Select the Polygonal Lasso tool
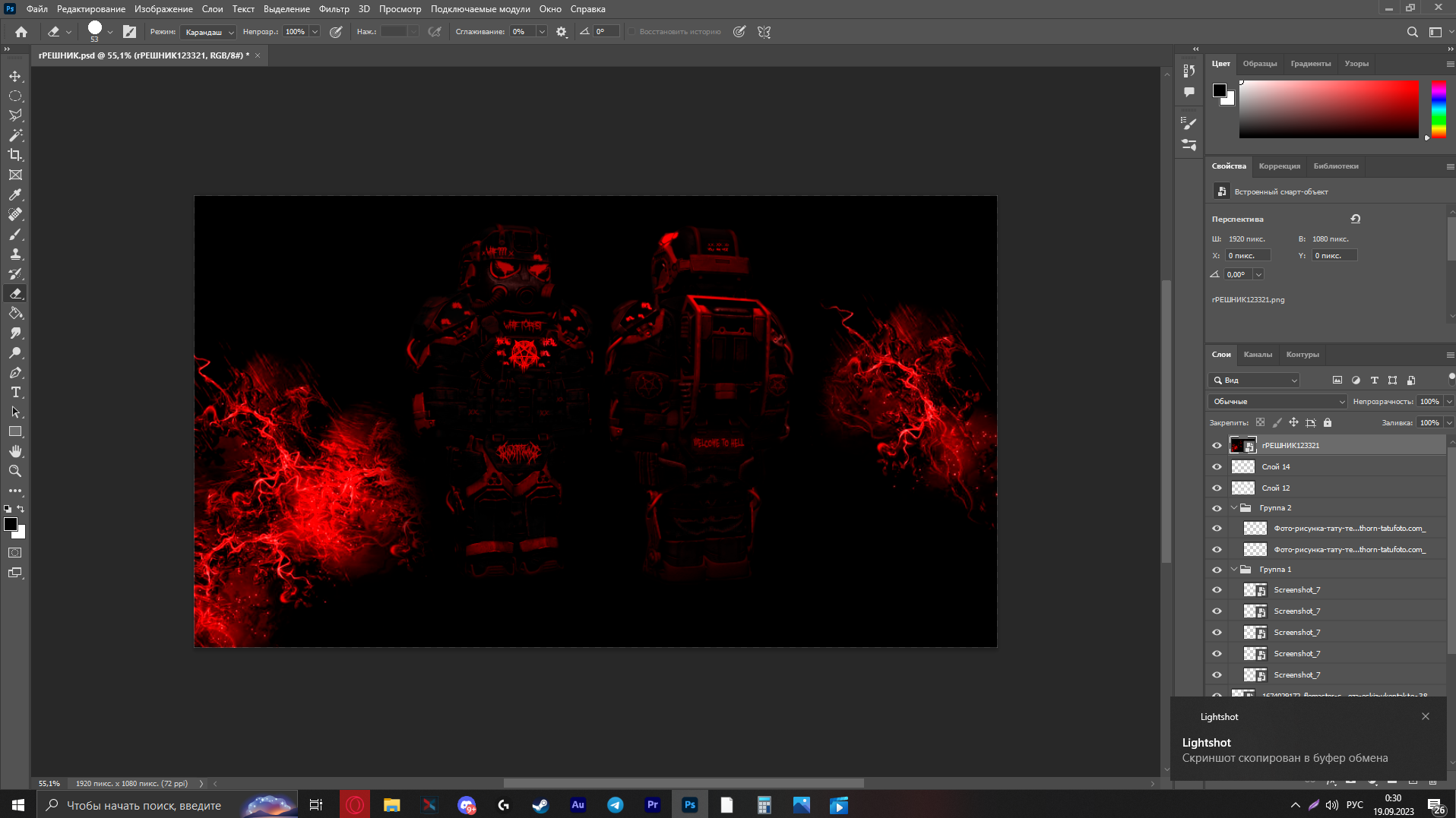 [x=15, y=115]
